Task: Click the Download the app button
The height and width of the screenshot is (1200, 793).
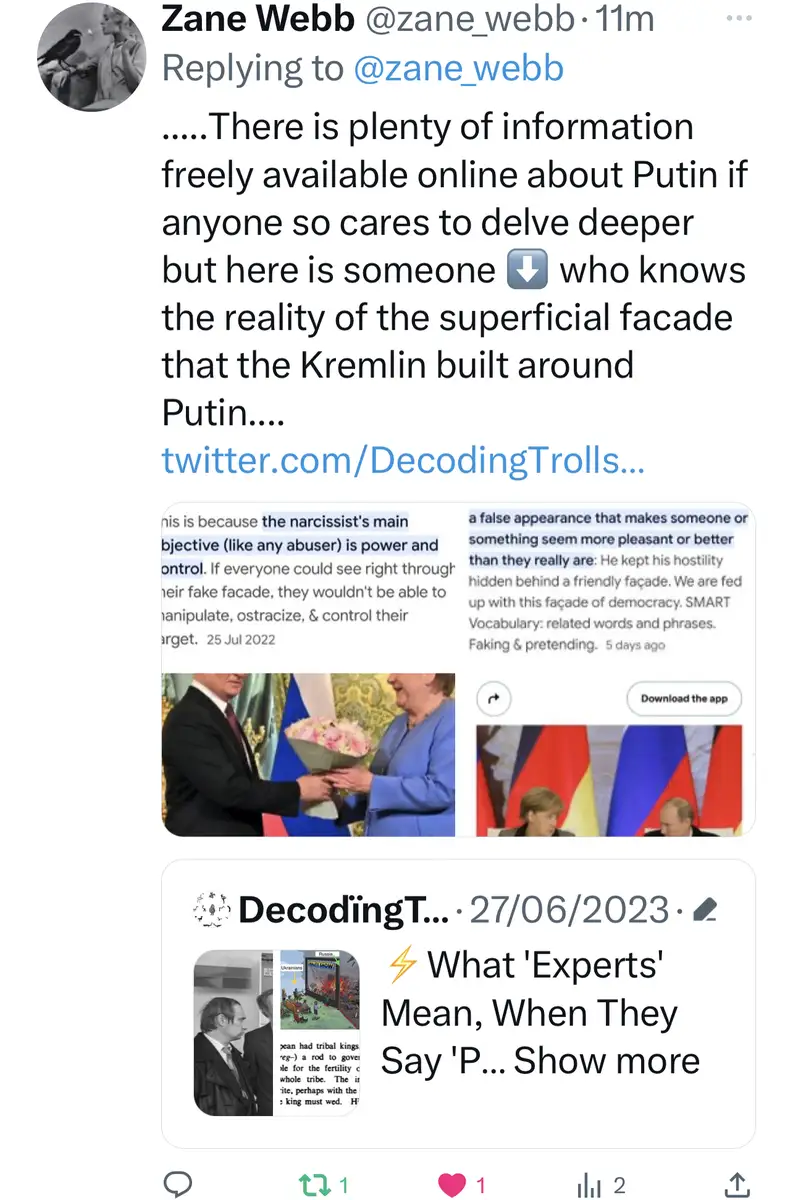Action: (684, 699)
